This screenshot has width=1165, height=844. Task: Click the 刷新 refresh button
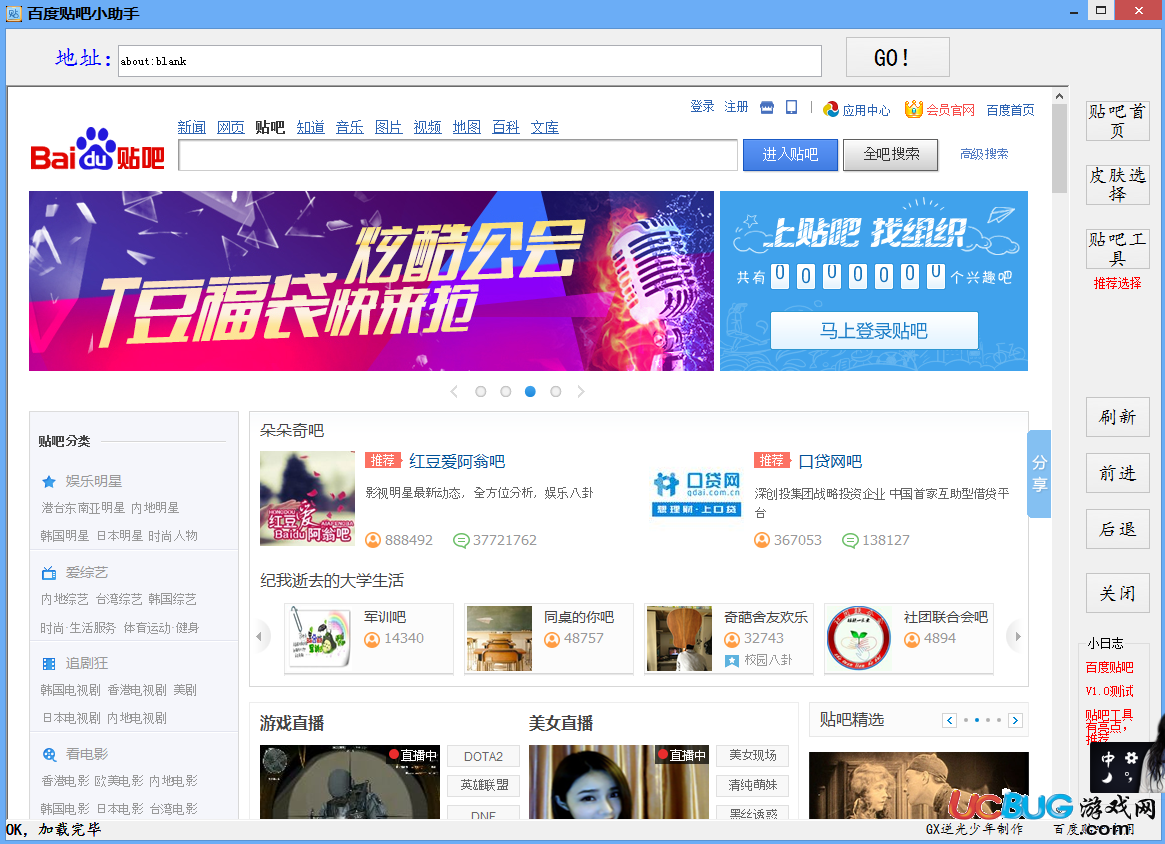click(1117, 417)
